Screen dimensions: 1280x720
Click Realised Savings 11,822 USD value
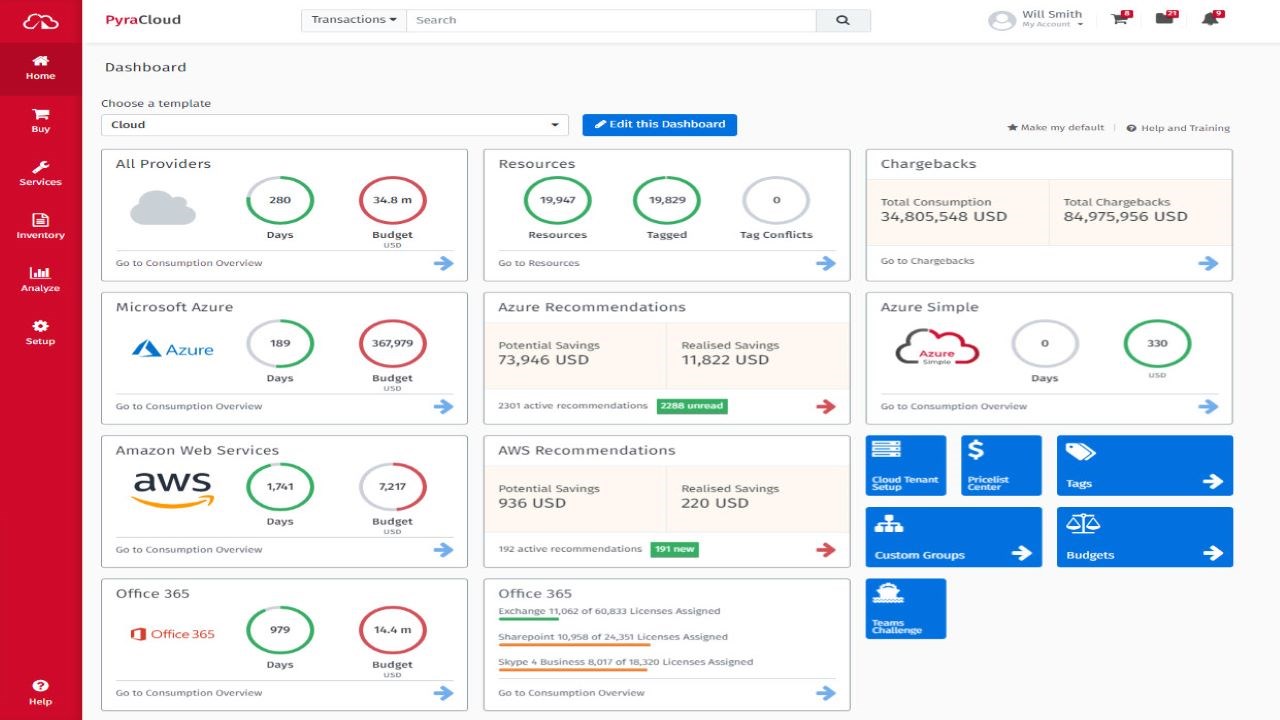tap(725, 359)
